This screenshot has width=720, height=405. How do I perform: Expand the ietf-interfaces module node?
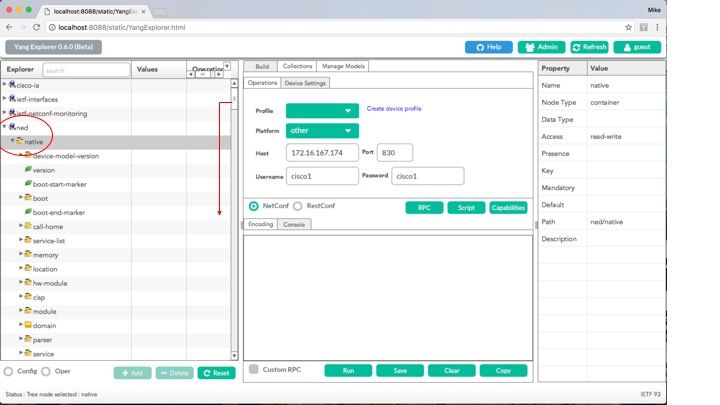click(x=5, y=99)
